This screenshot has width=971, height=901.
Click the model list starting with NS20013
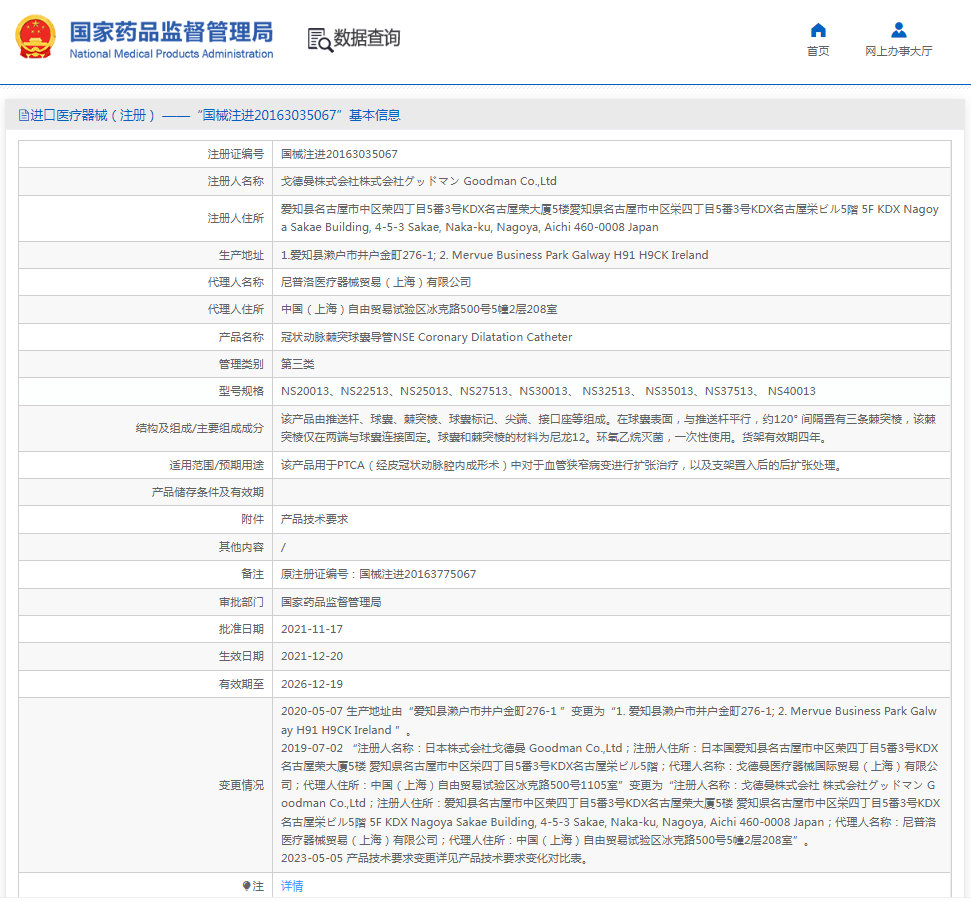548,391
